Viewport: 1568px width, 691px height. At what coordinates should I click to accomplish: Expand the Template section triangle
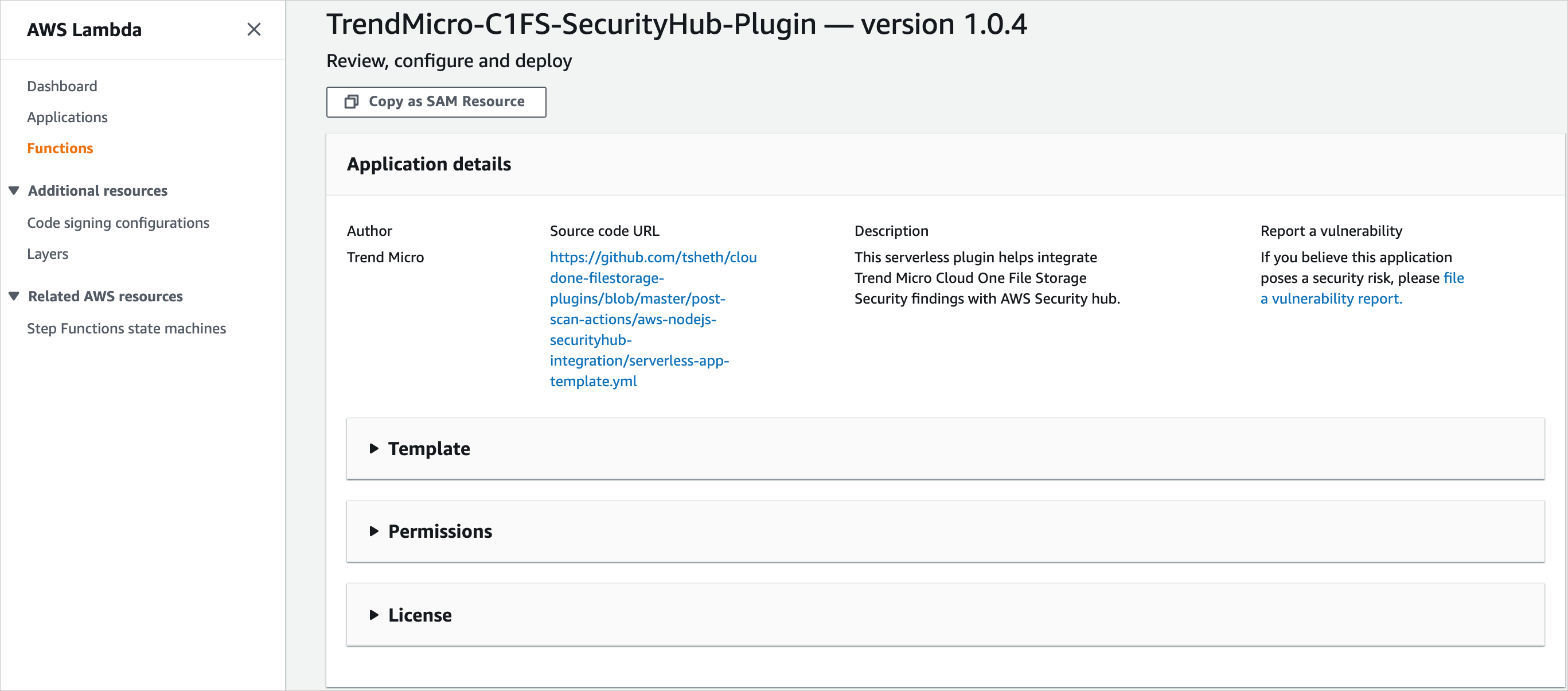coord(374,448)
